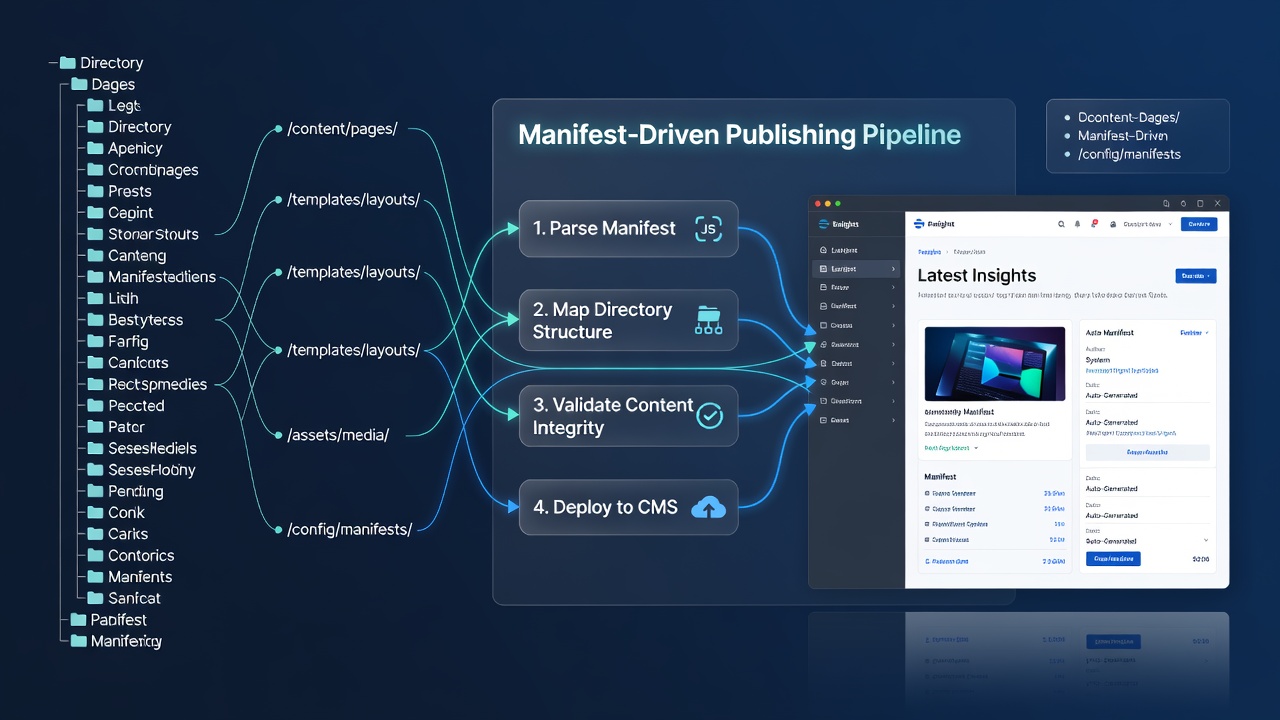
Task: Open the blue dropdown button beside Latest Insights
Action: click(x=1196, y=275)
